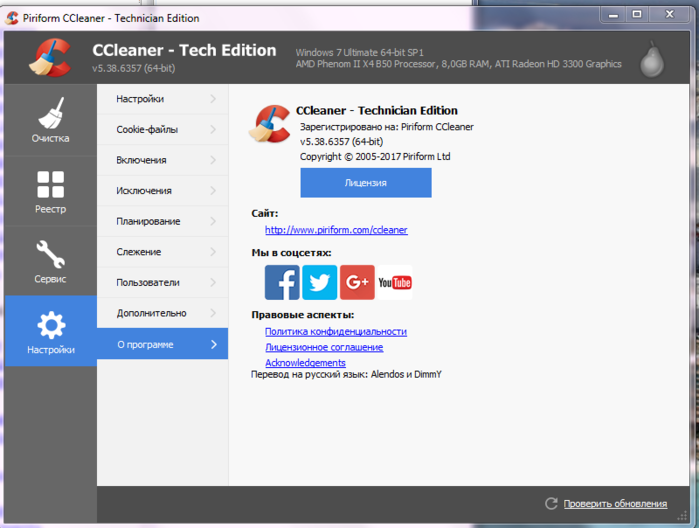Click the Copyright © 2005-2017 Piriform Ltd text

tap(375, 157)
